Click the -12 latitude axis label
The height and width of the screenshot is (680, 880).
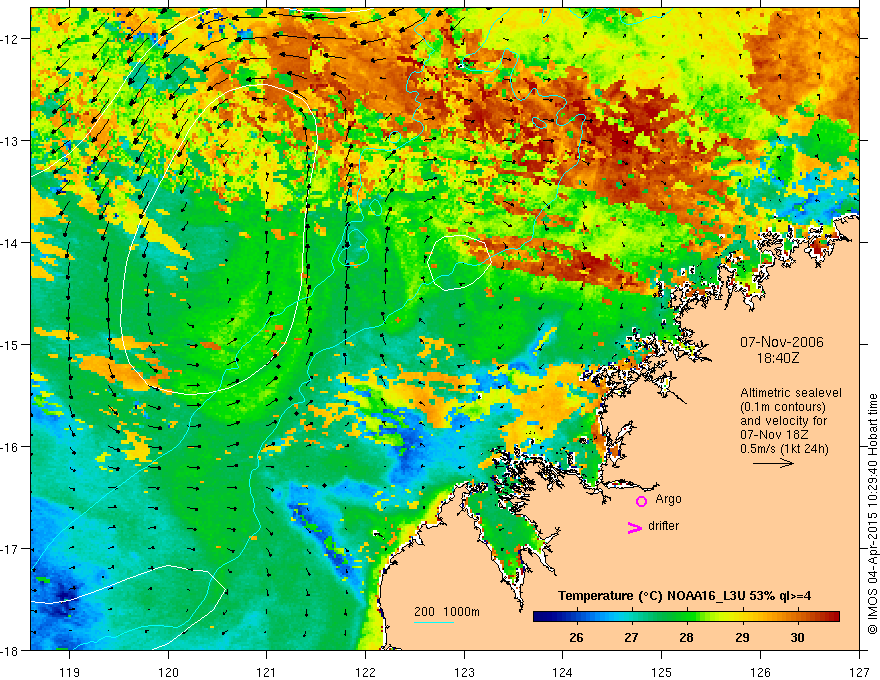coord(11,39)
